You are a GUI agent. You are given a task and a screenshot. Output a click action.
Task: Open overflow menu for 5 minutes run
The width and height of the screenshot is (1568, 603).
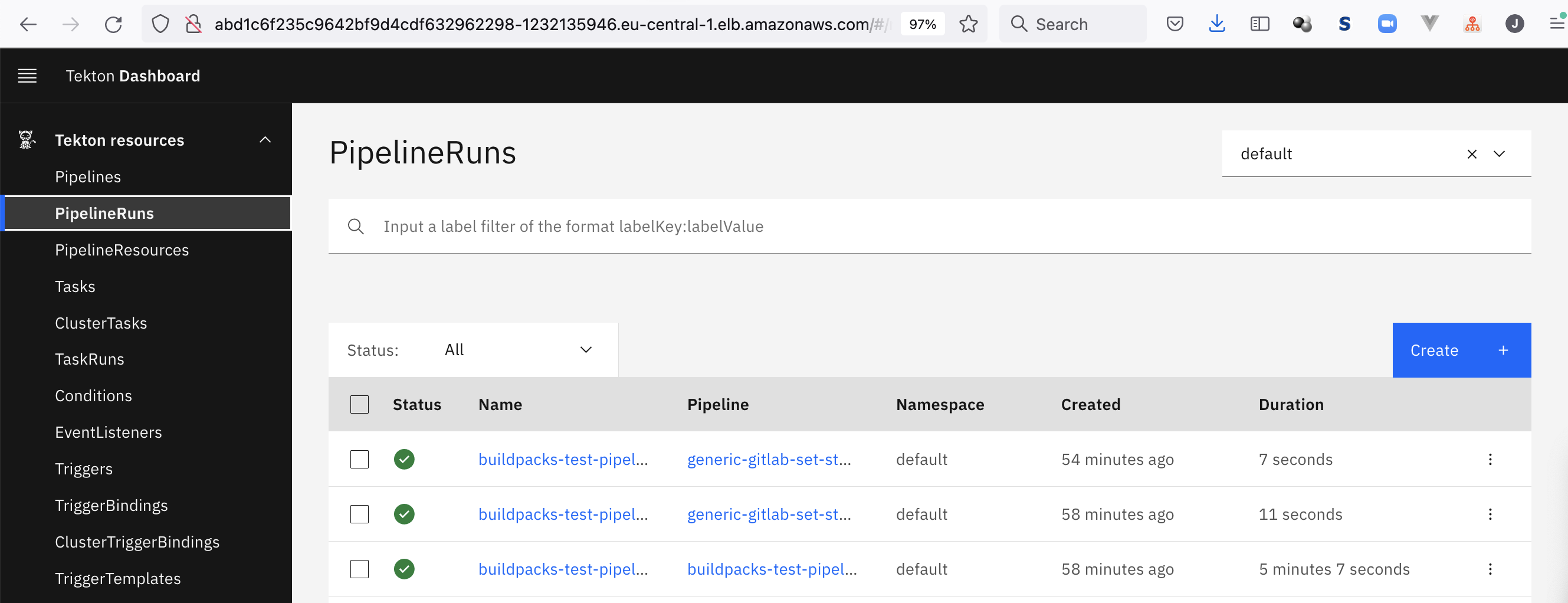[1490, 568]
